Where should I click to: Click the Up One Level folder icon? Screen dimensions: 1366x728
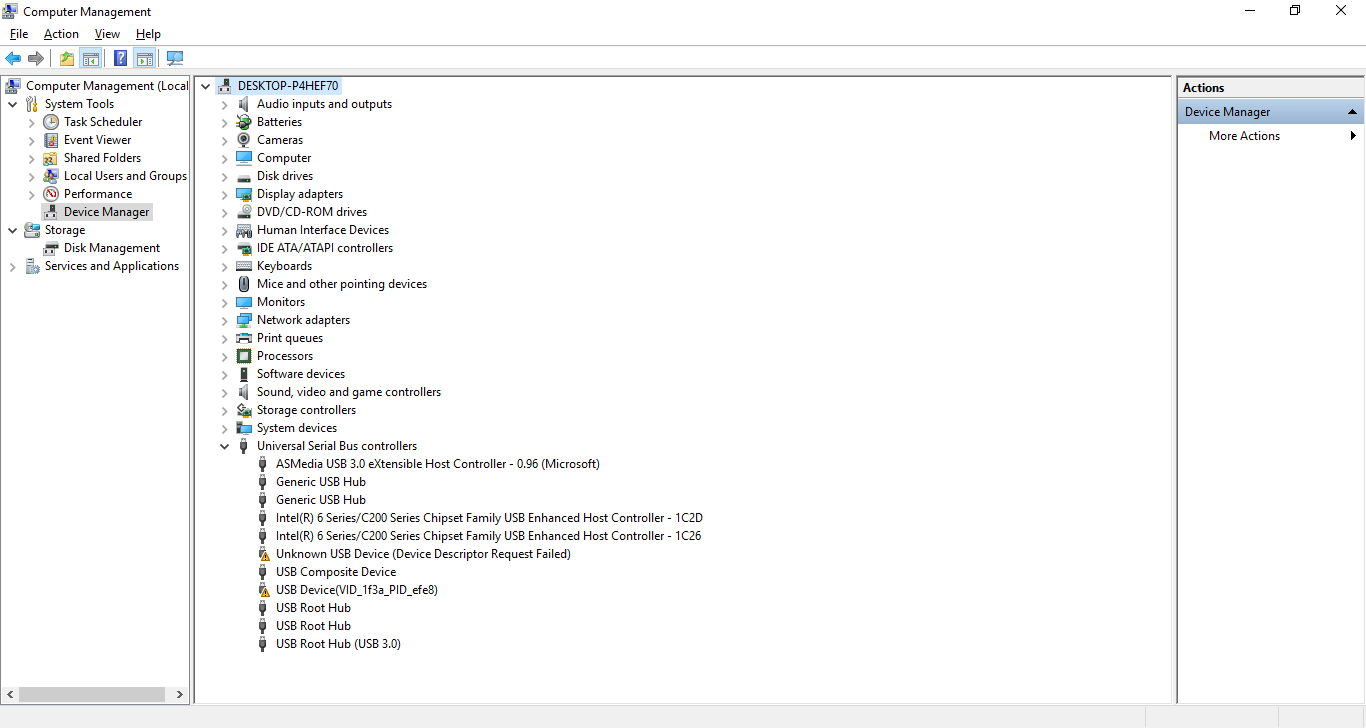[x=67, y=58]
